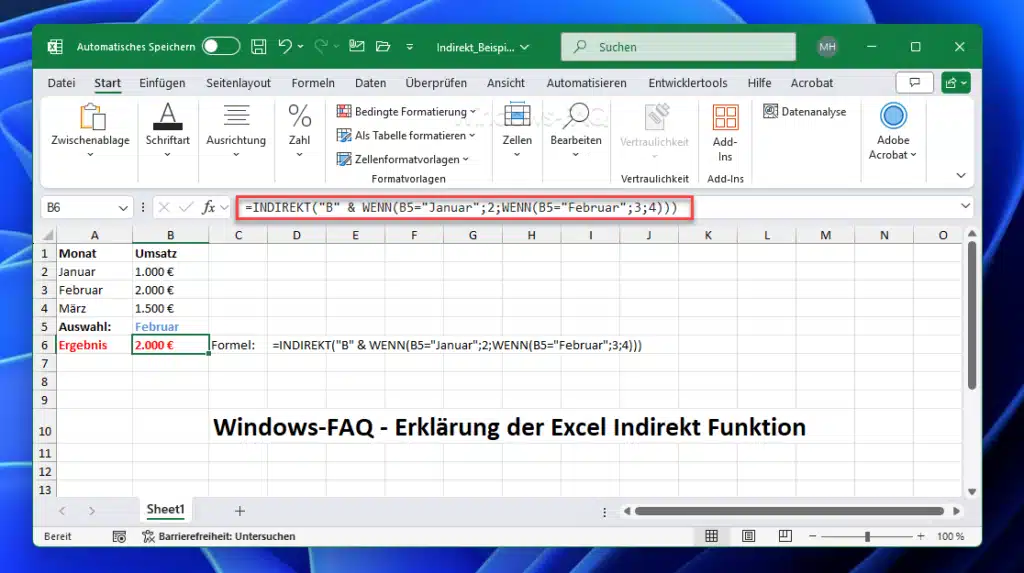The image size is (1024, 573).
Task: Open the Automatisieren tab
Action: [586, 83]
